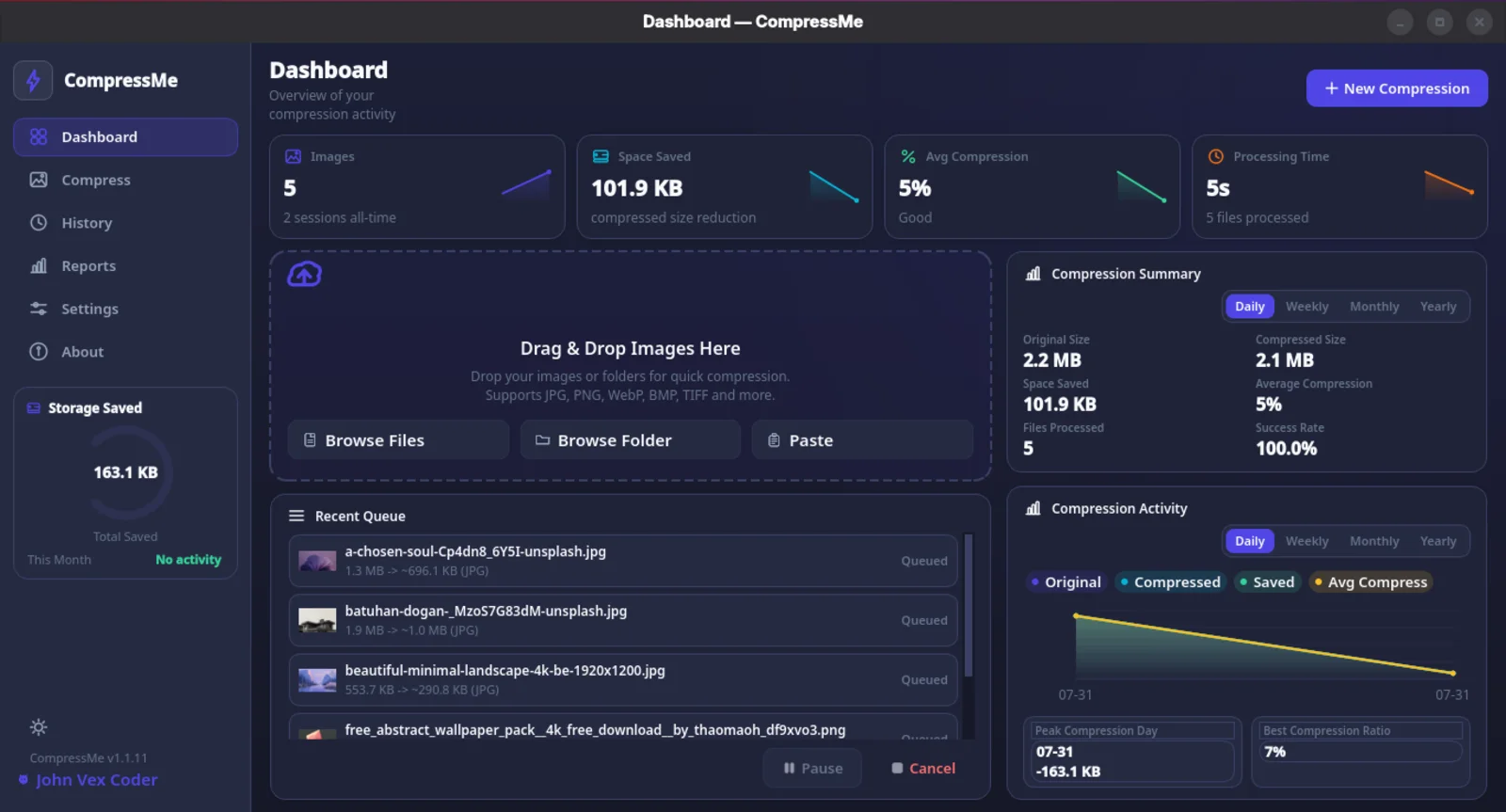Click the cloud upload icon in drop zone
The width and height of the screenshot is (1506, 812).
click(304, 274)
